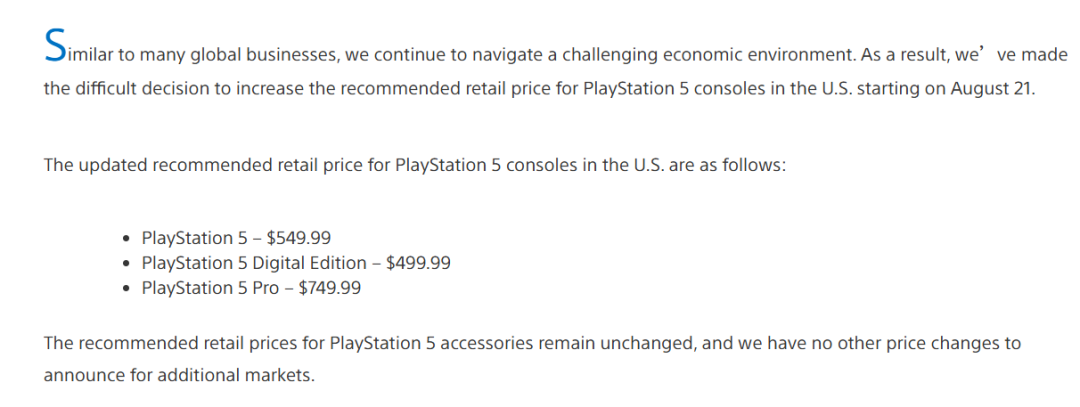Click the "PlayStation 5 Pro – $749.99" item

[251, 288]
